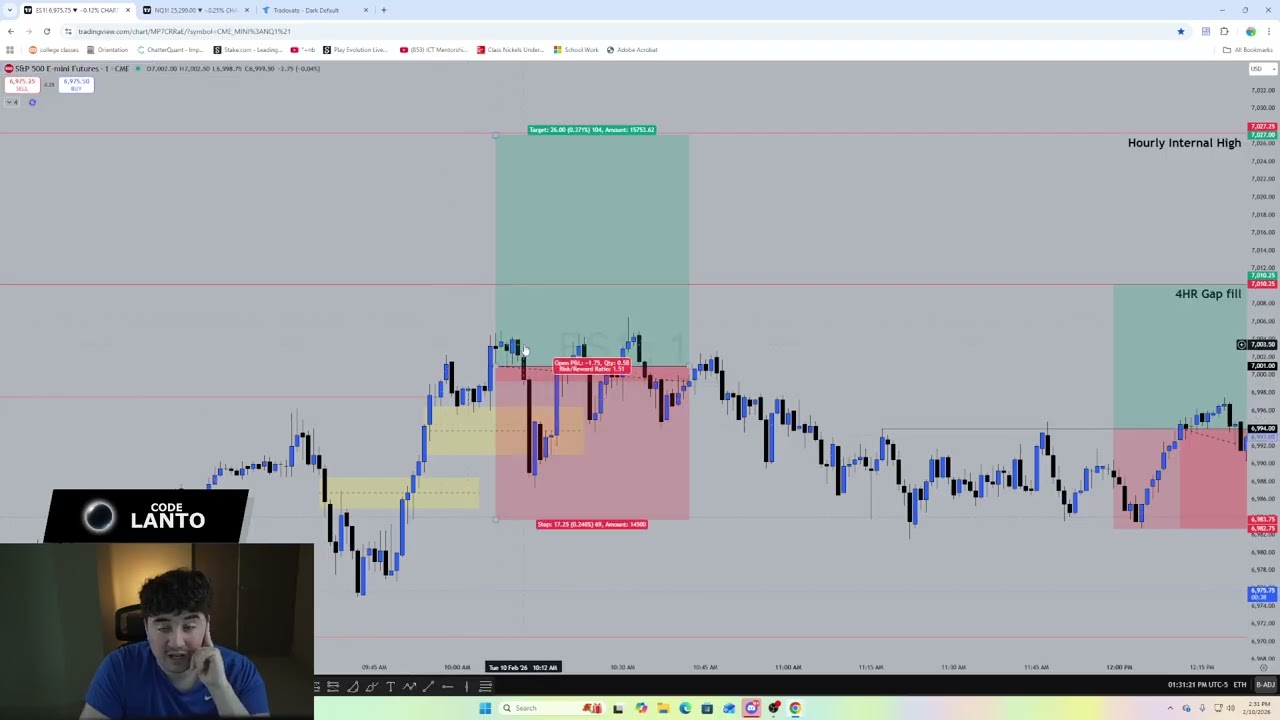The width and height of the screenshot is (1280, 720).
Task: Open the Play Evolution Live bookmark
Action: (355, 49)
